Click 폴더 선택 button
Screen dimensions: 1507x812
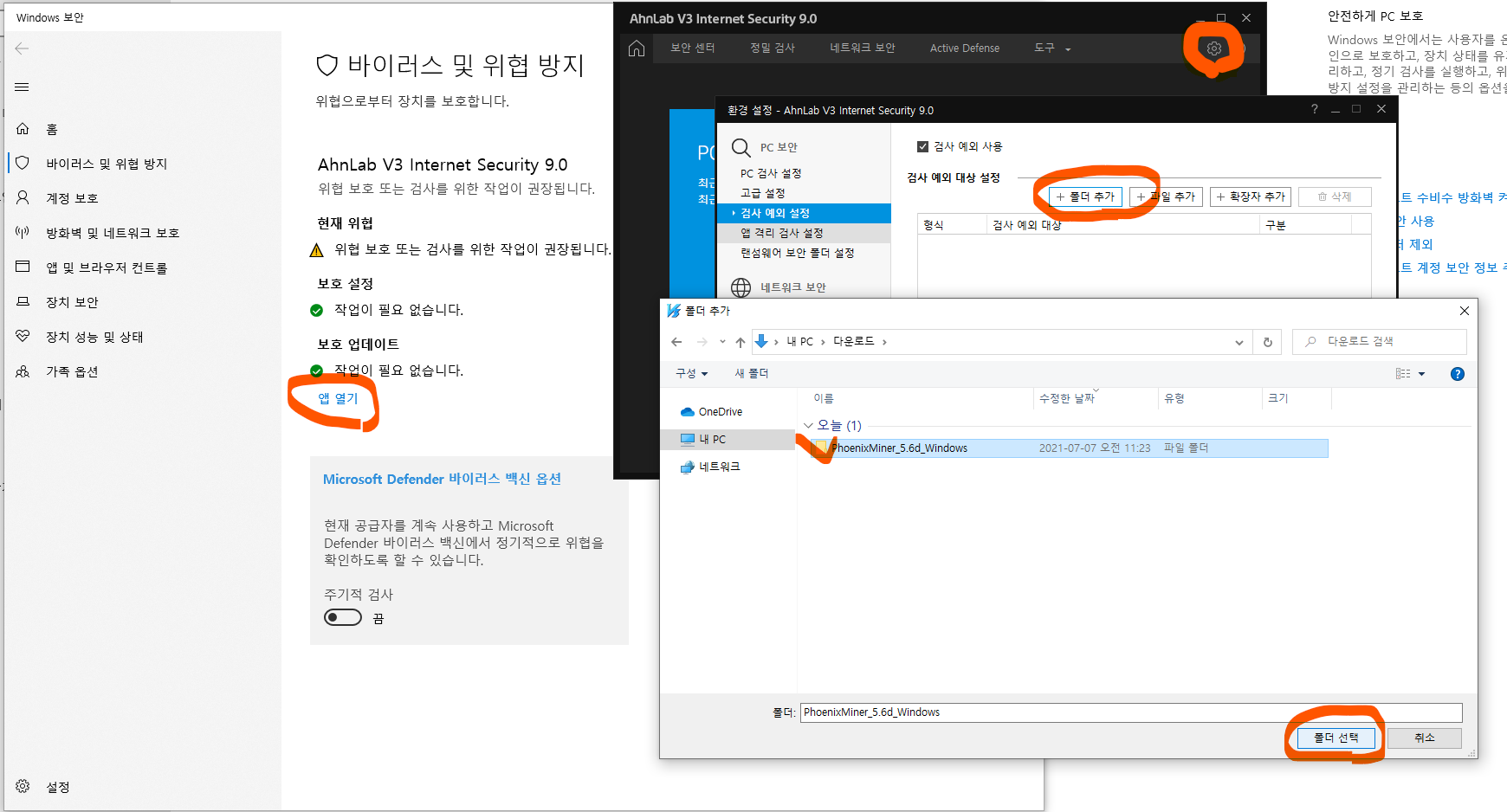pyautogui.click(x=1336, y=738)
